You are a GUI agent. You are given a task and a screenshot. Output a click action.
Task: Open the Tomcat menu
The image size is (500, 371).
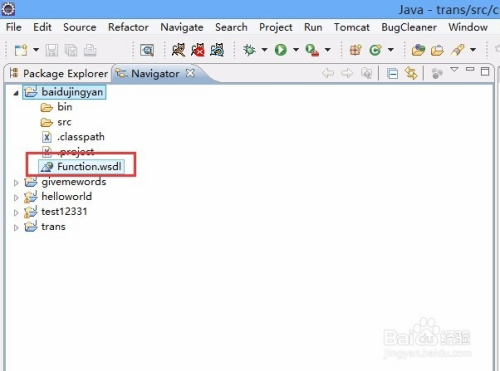click(352, 27)
